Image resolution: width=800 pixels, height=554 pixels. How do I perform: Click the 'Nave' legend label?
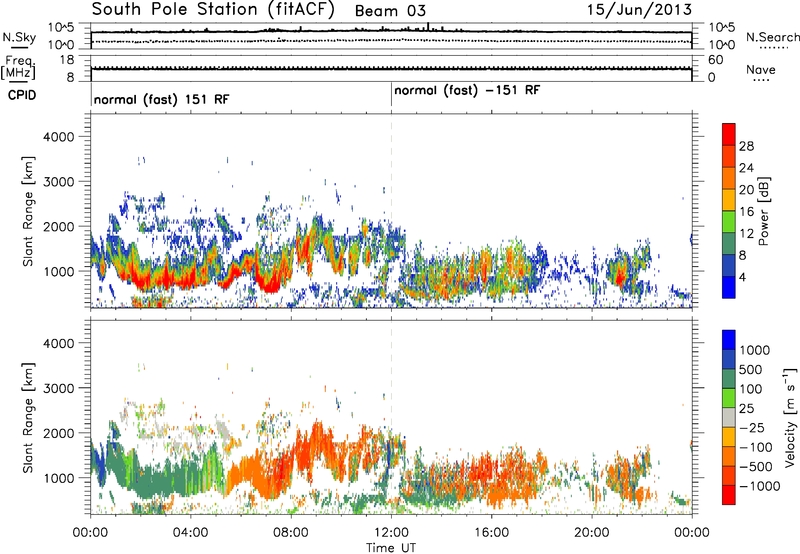(760, 69)
